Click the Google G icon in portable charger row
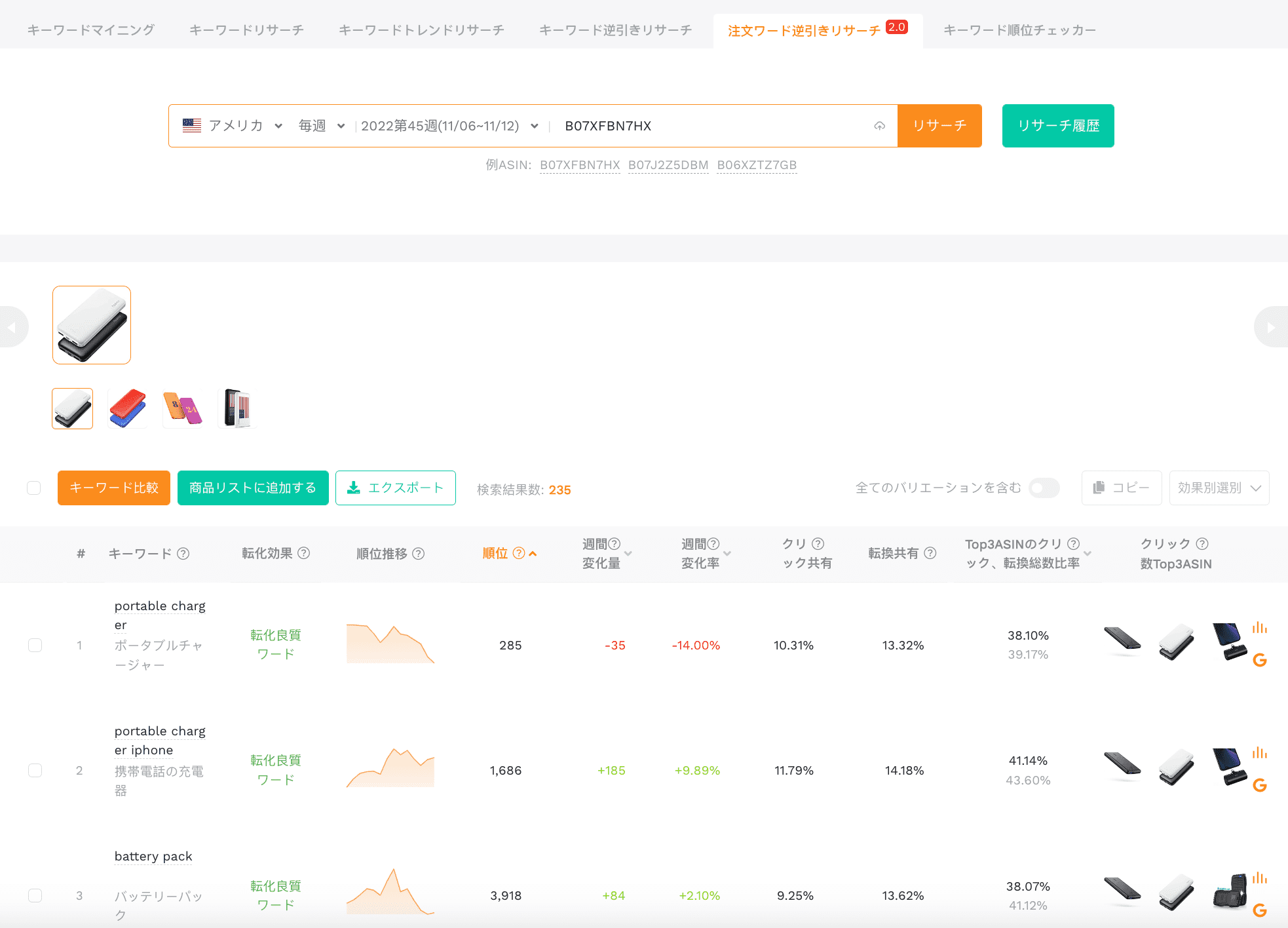 (1259, 660)
